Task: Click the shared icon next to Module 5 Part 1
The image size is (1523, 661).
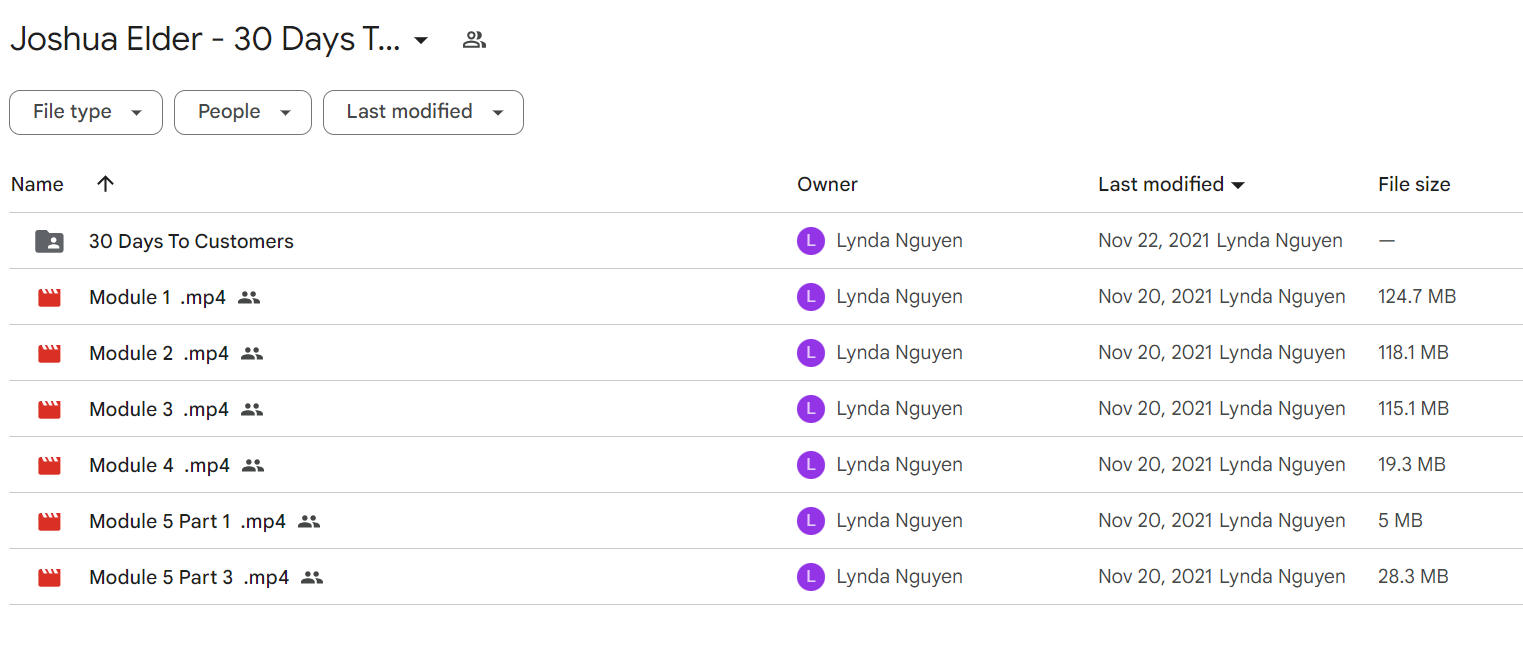Action: click(x=309, y=521)
